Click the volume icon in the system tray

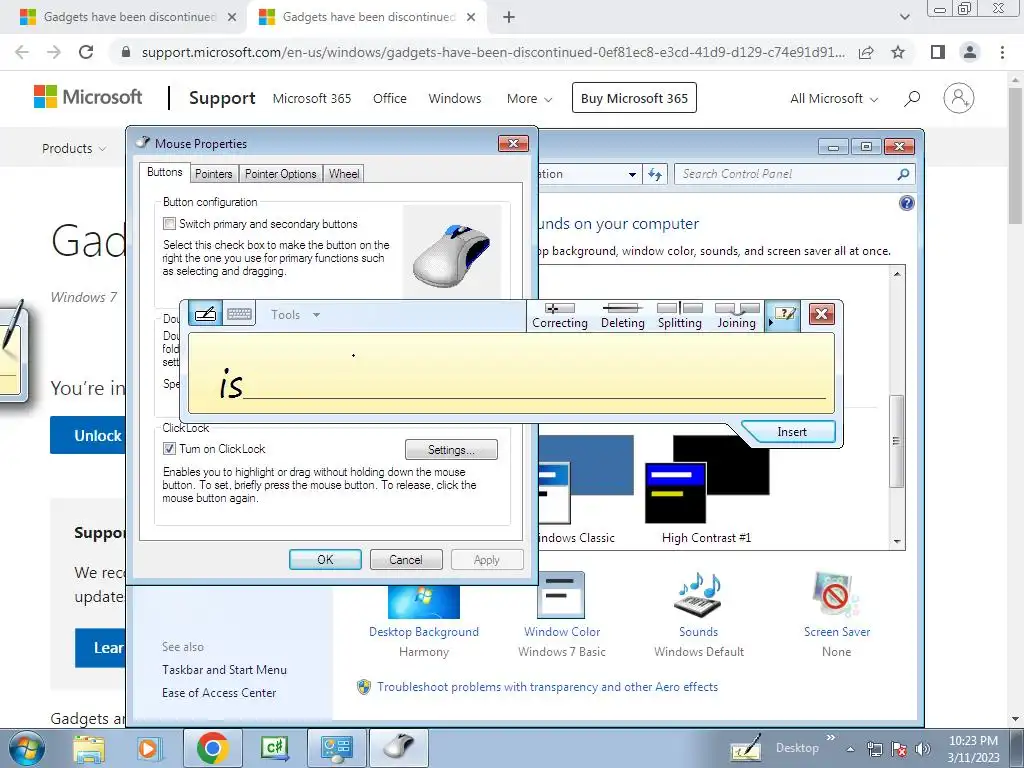tap(922, 749)
